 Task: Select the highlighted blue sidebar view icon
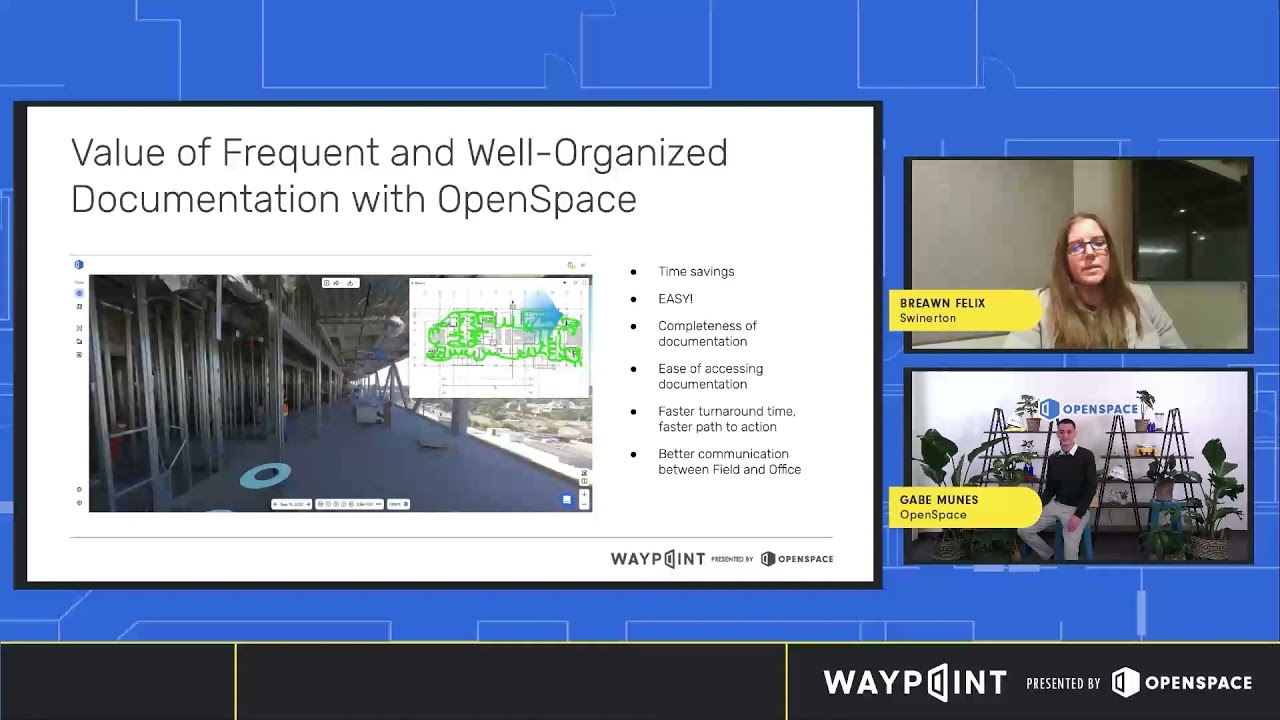[79, 293]
